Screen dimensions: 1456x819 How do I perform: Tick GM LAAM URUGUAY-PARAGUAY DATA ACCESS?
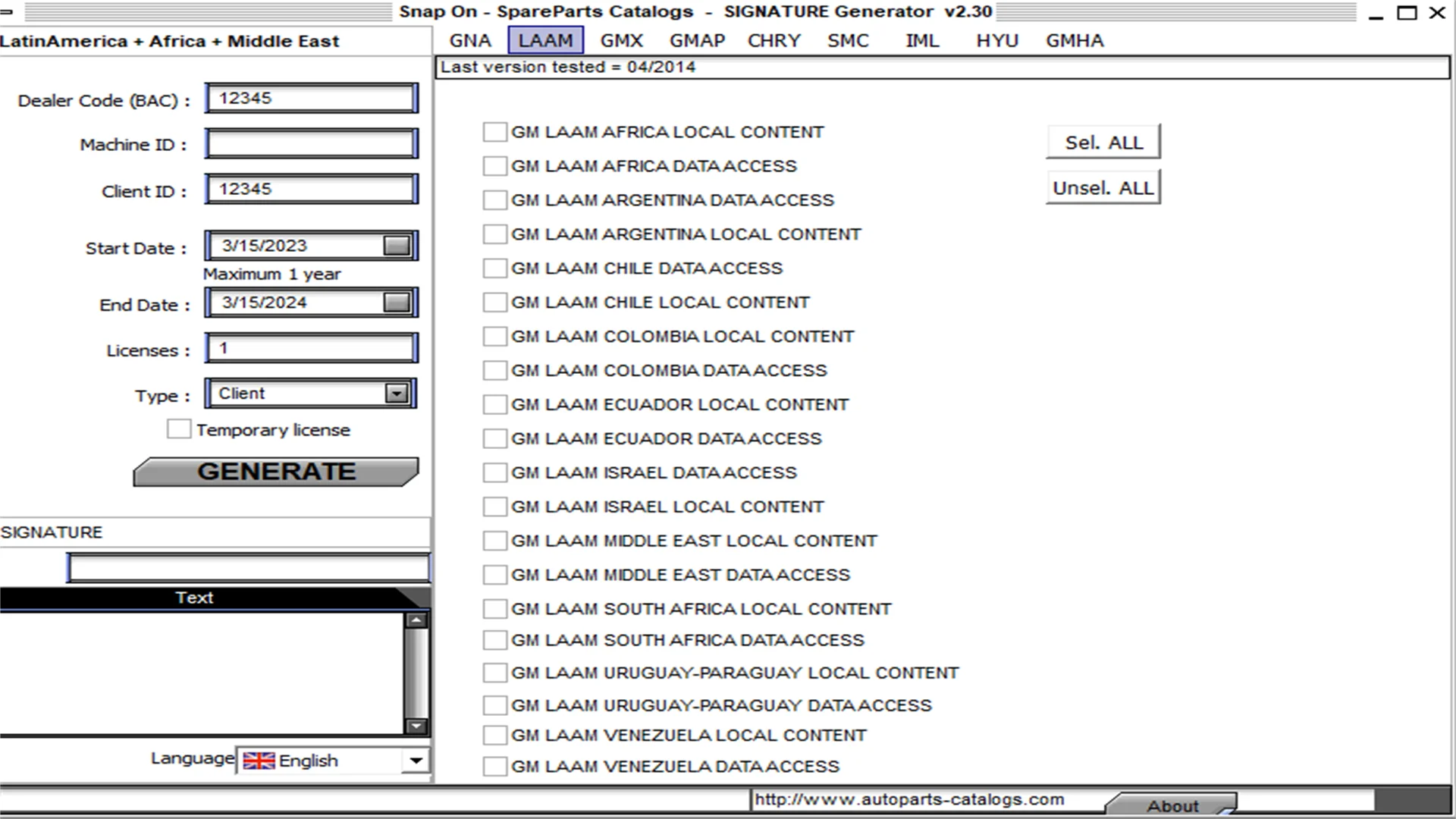point(495,706)
